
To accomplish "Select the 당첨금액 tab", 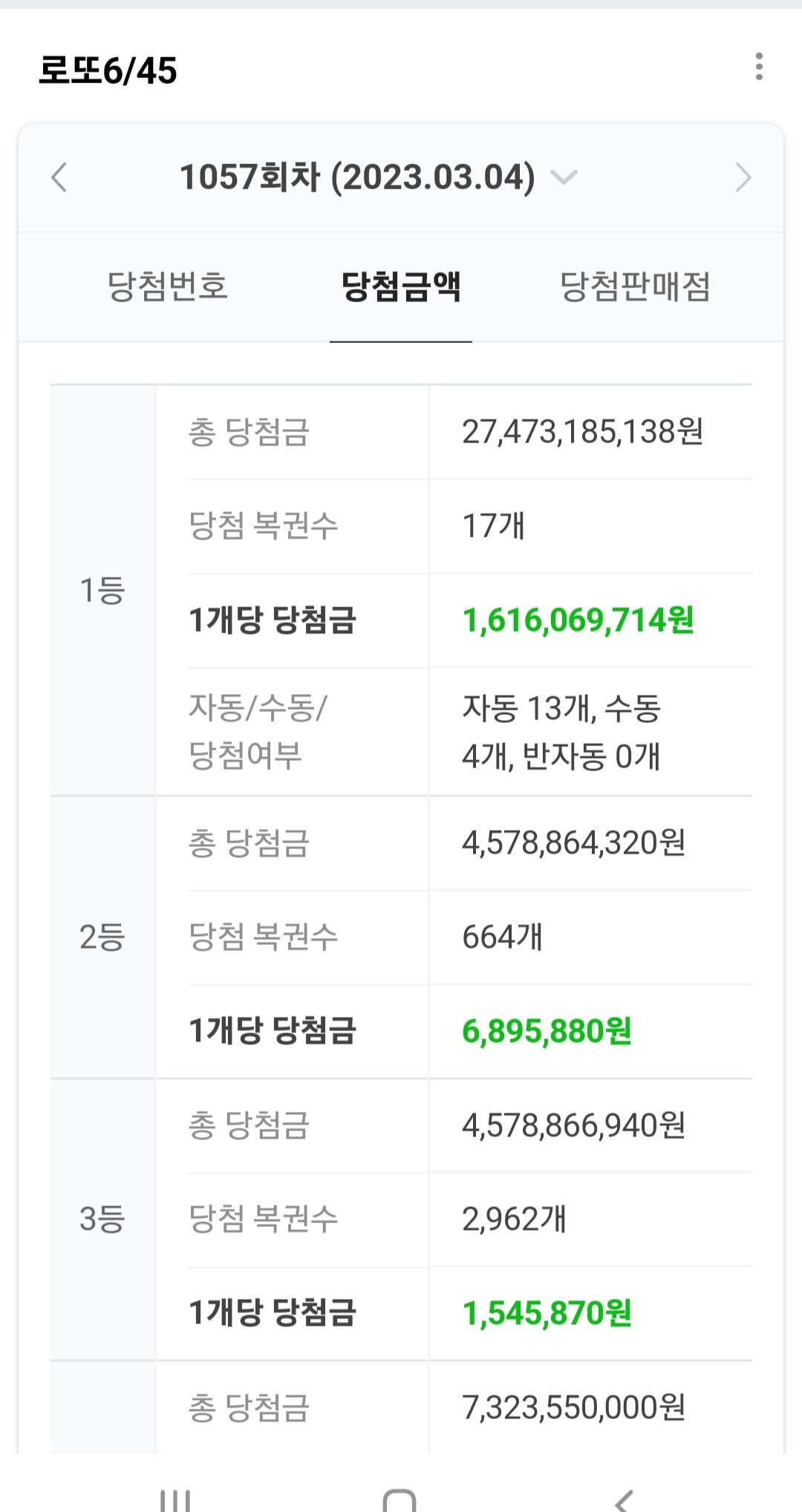I will (401, 287).
